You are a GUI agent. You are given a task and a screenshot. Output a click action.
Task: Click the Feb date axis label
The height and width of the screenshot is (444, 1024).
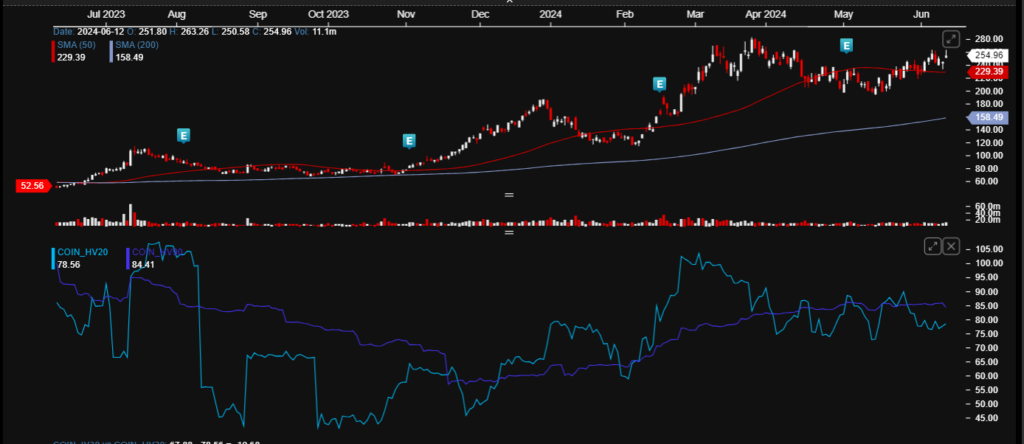point(625,14)
